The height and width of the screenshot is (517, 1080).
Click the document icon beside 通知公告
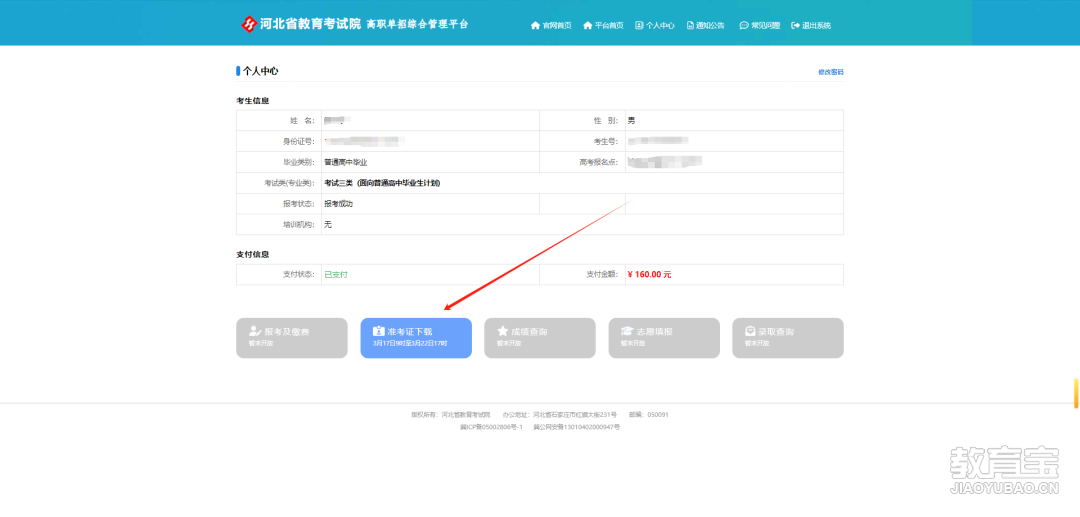pos(690,25)
